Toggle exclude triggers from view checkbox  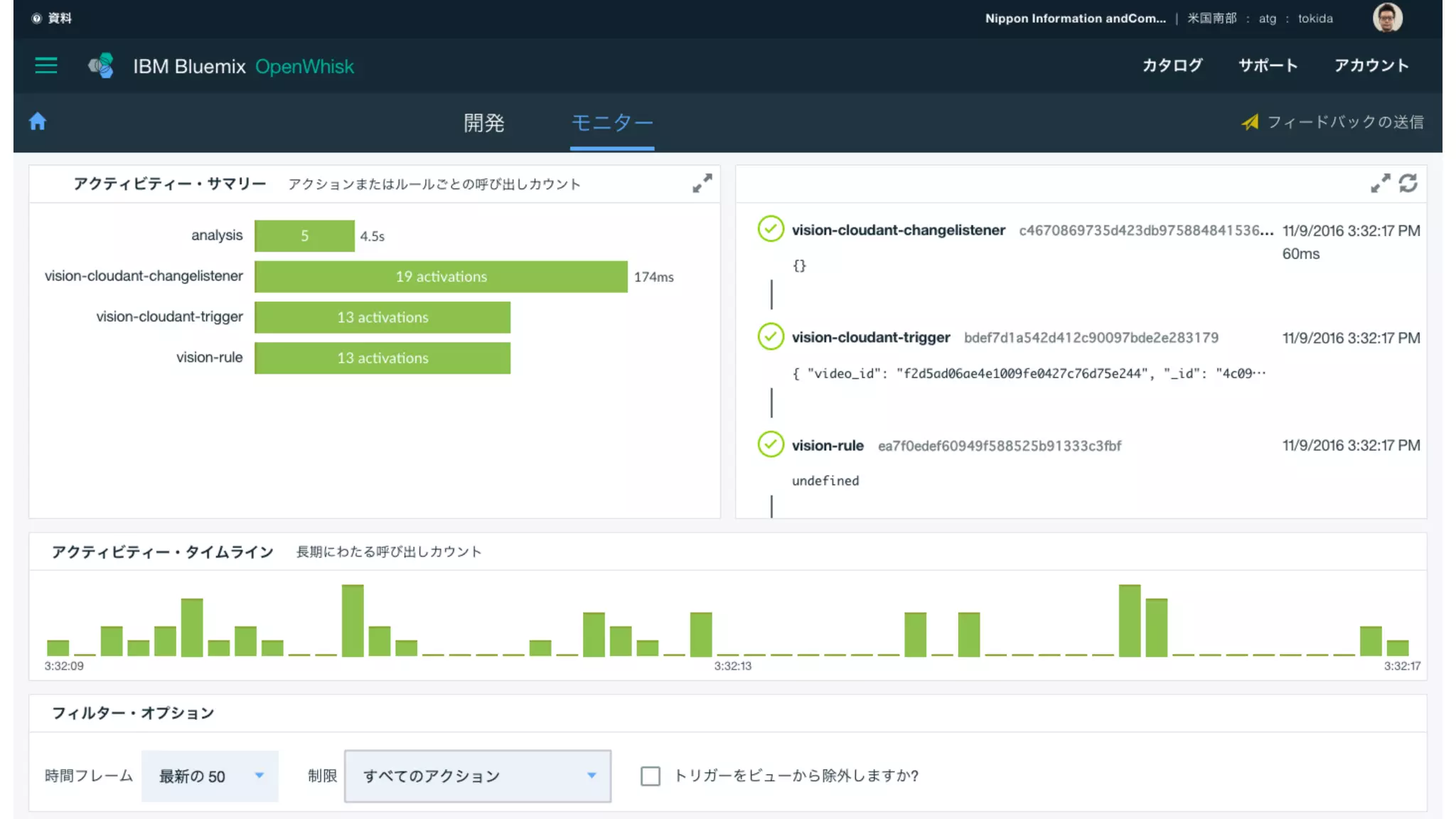click(x=650, y=776)
